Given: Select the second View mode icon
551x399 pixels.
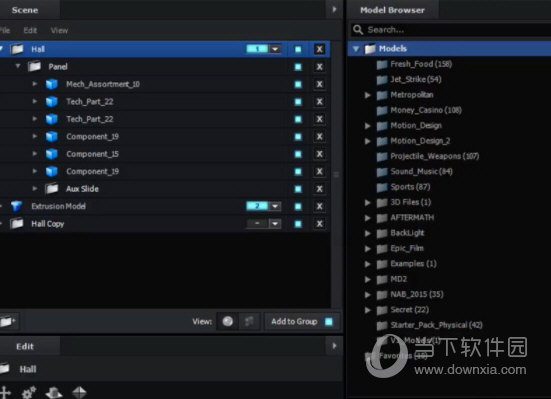Looking at the screenshot, I should tap(249, 321).
